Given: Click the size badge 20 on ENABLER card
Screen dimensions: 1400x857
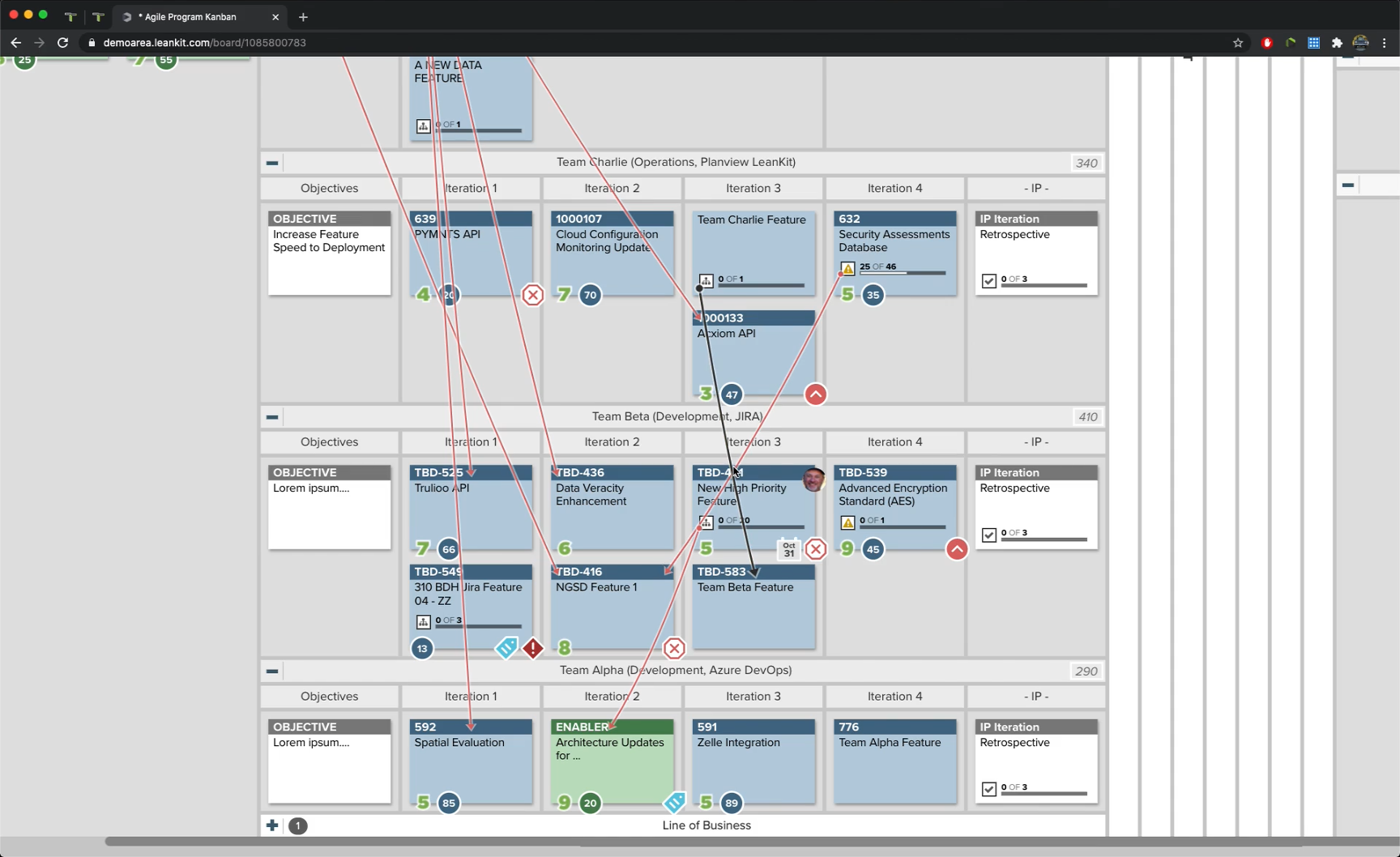Looking at the screenshot, I should [x=591, y=804].
